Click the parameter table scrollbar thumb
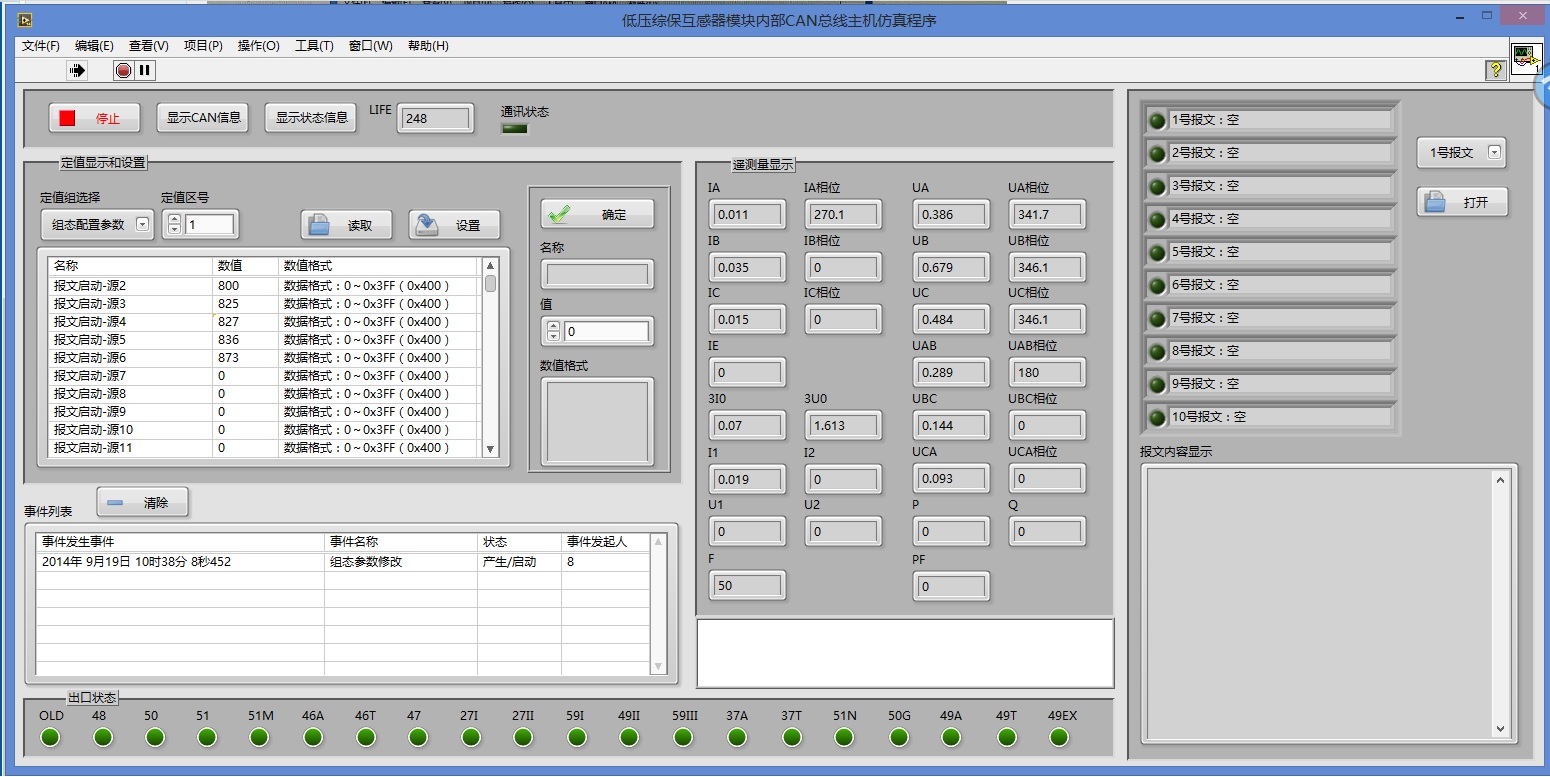This screenshot has height=777, width=1550. 491,283
